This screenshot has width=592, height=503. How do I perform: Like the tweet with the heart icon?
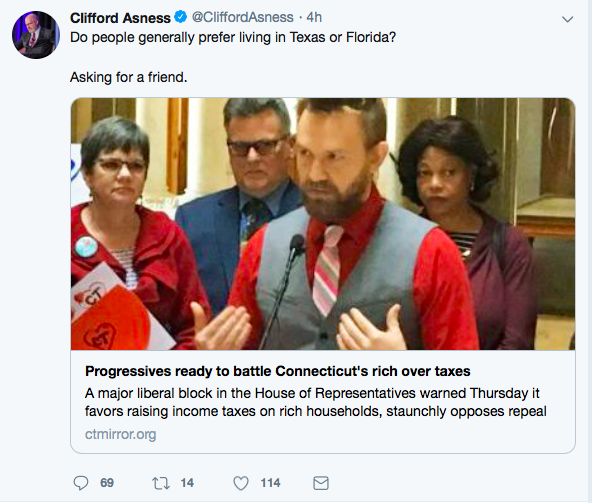241,483
